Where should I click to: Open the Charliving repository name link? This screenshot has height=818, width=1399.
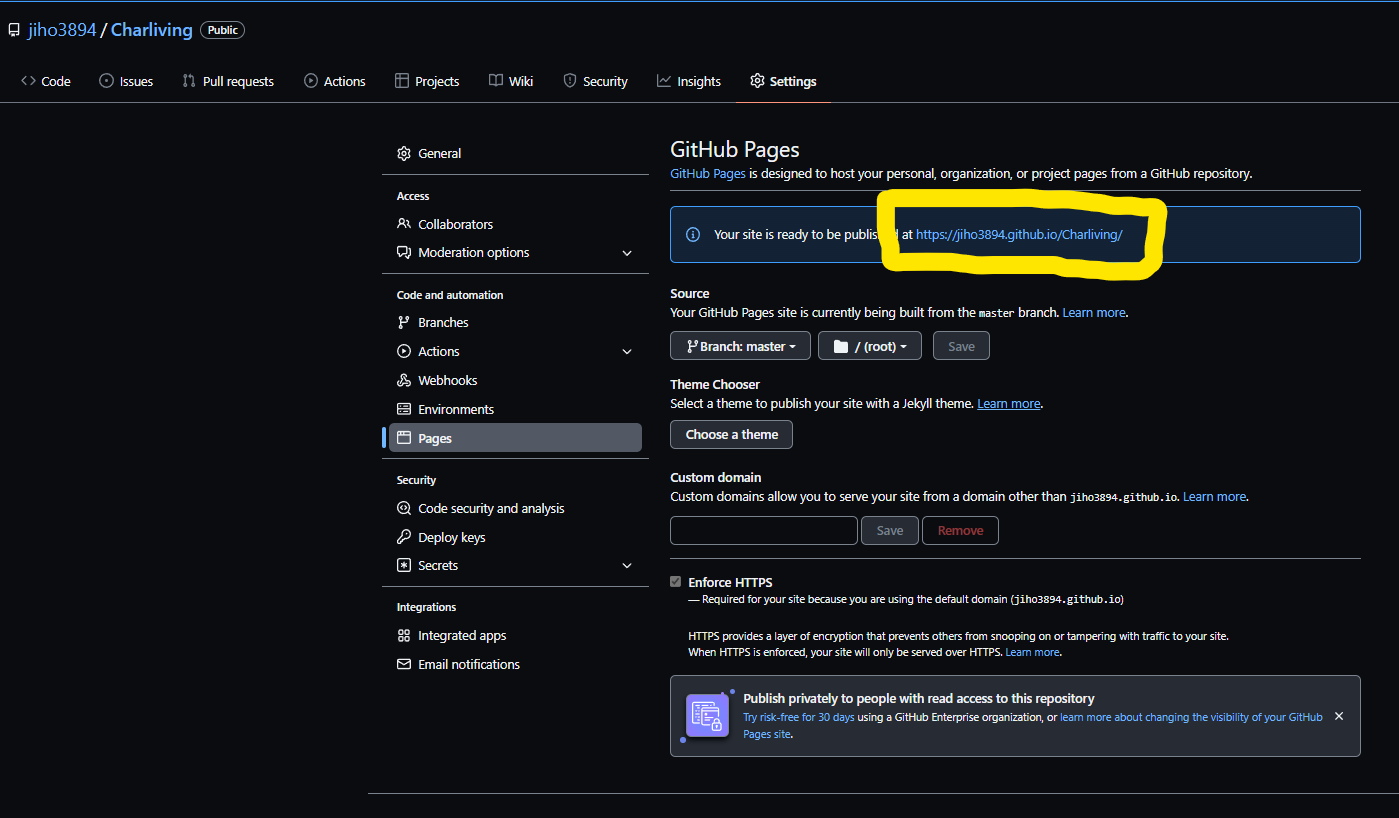(152, 30)
